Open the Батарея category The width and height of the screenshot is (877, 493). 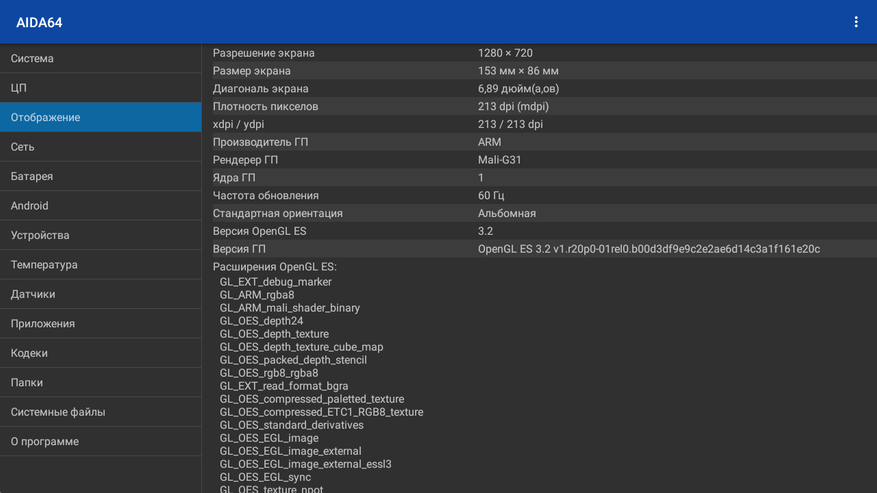[100, 176]
